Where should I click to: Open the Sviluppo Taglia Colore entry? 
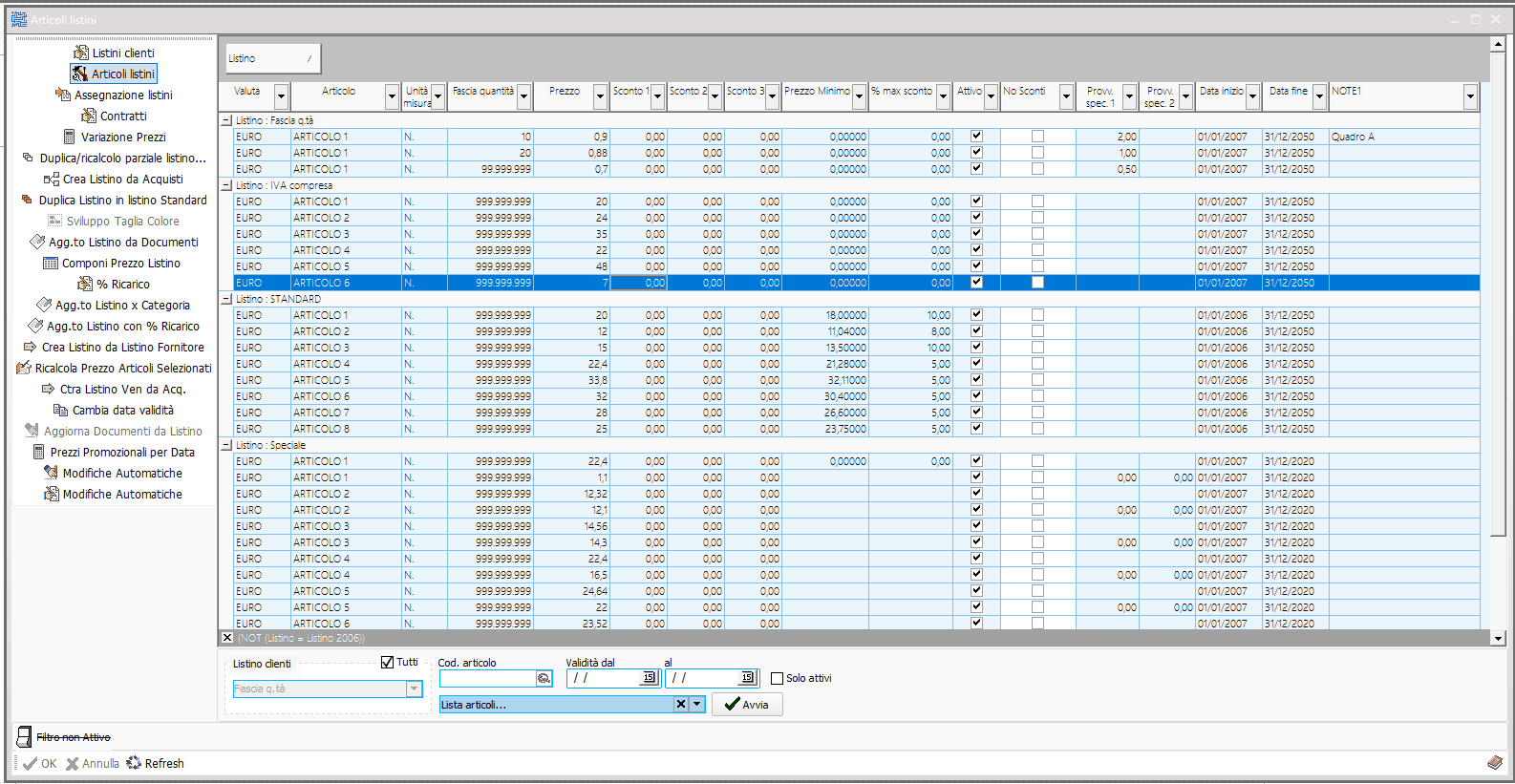[x=114, y=222]
